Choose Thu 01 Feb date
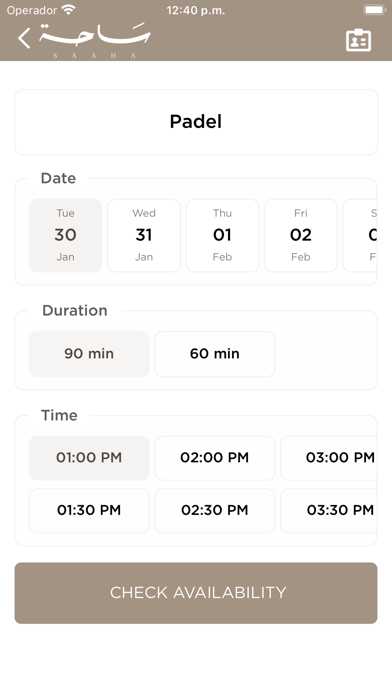Viewport: 392px width, 696px height. [222, 235]
